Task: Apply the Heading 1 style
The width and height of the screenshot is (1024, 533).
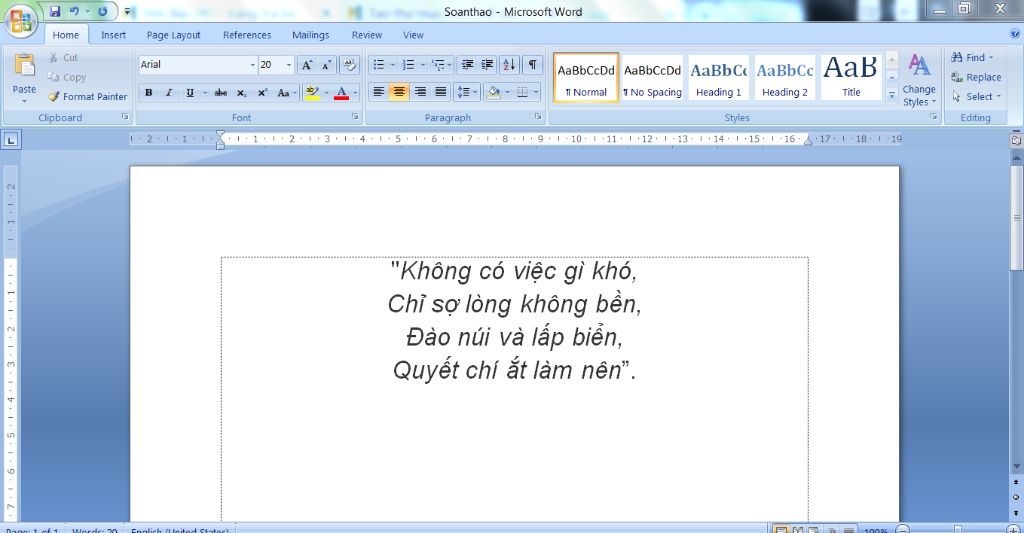Action: [x=718, y=78]
